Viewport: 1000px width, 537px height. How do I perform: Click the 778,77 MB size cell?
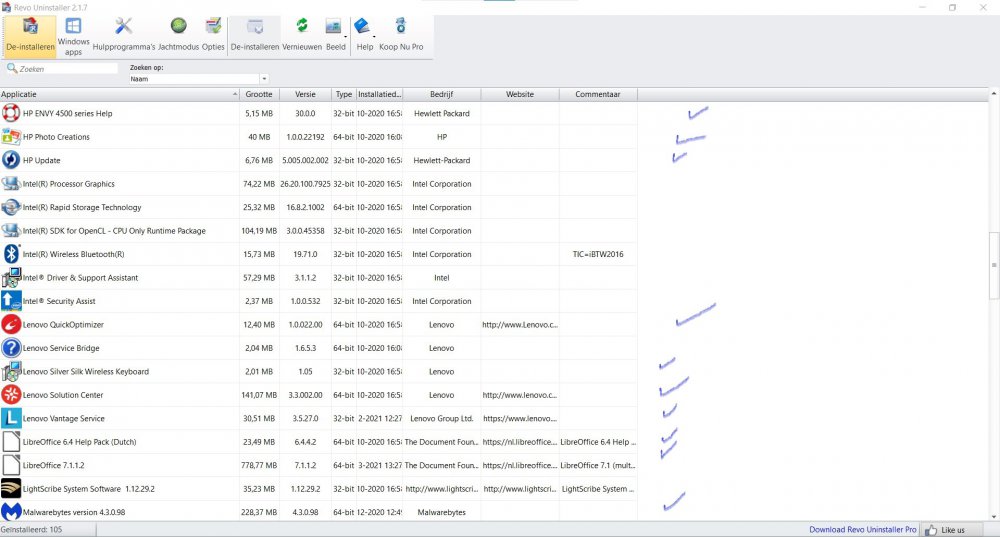[x=259, y=466]
